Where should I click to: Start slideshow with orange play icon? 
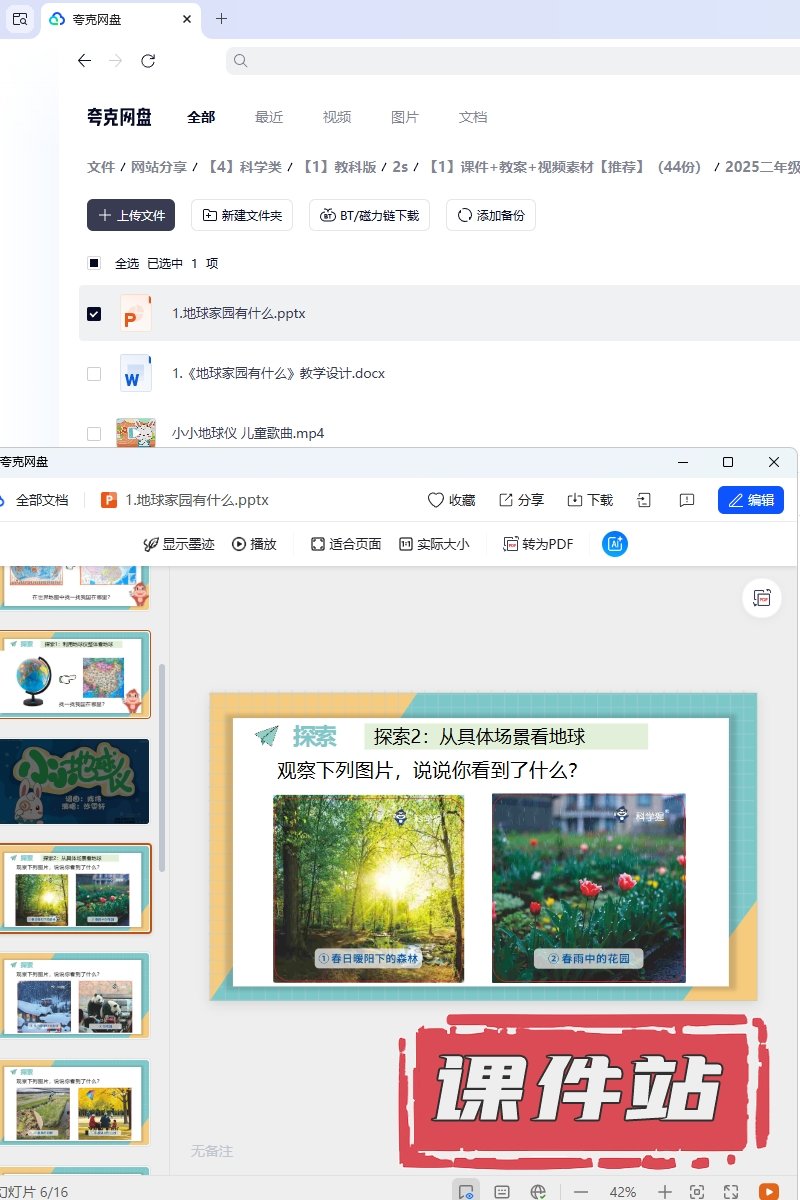[768, 1191]
